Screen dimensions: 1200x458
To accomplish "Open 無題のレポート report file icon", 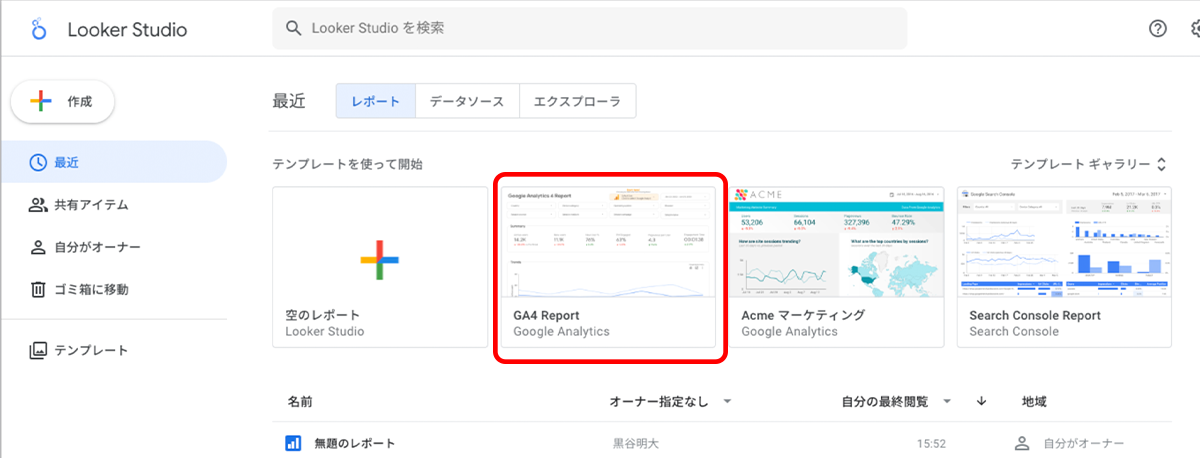I will [x=294, y=443].
